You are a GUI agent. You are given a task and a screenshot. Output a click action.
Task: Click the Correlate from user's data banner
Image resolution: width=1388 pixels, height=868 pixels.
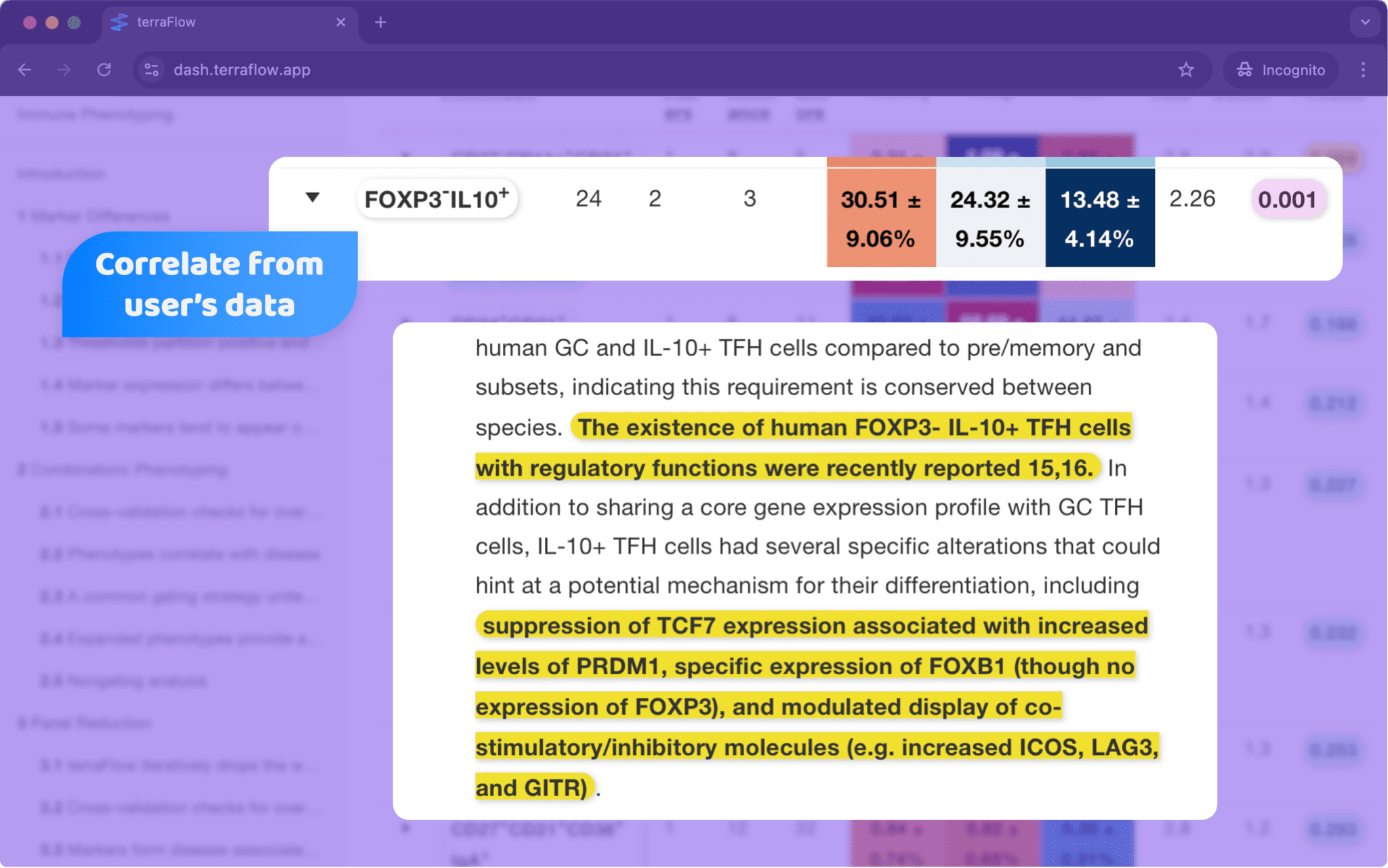[x=210, y=284]
